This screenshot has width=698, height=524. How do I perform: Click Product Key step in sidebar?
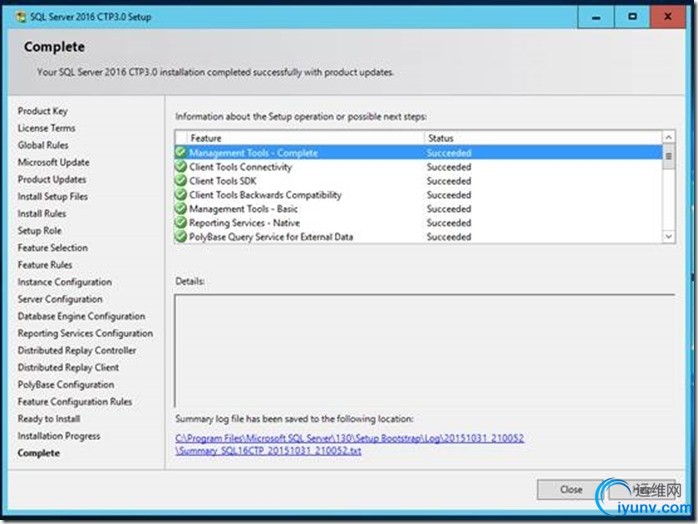[x=43, y=111]
